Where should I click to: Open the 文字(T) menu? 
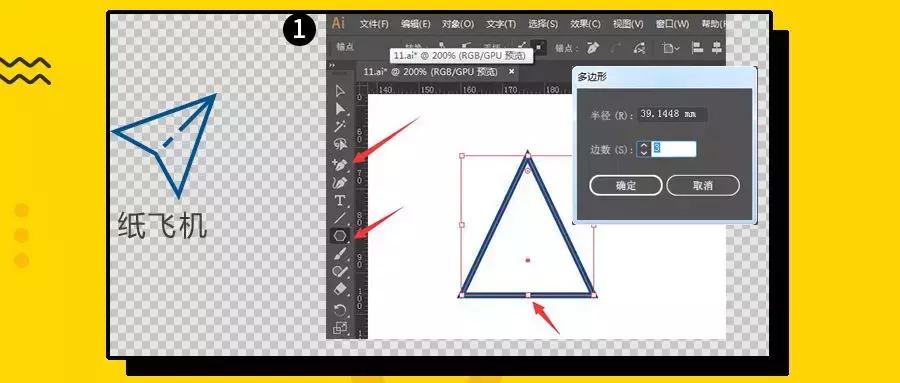pyautogui.click(x=501, y=24)
